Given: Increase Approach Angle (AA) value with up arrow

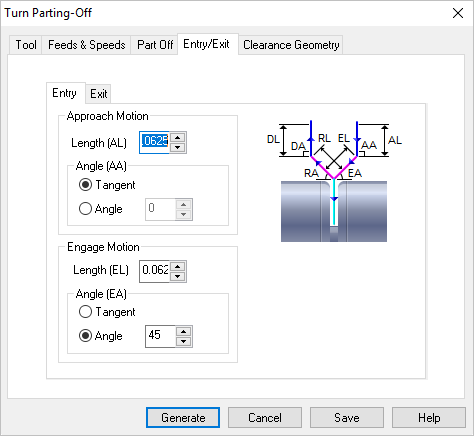Looking at the screenshot, I should pyautogui.click(x=184, y=204).
